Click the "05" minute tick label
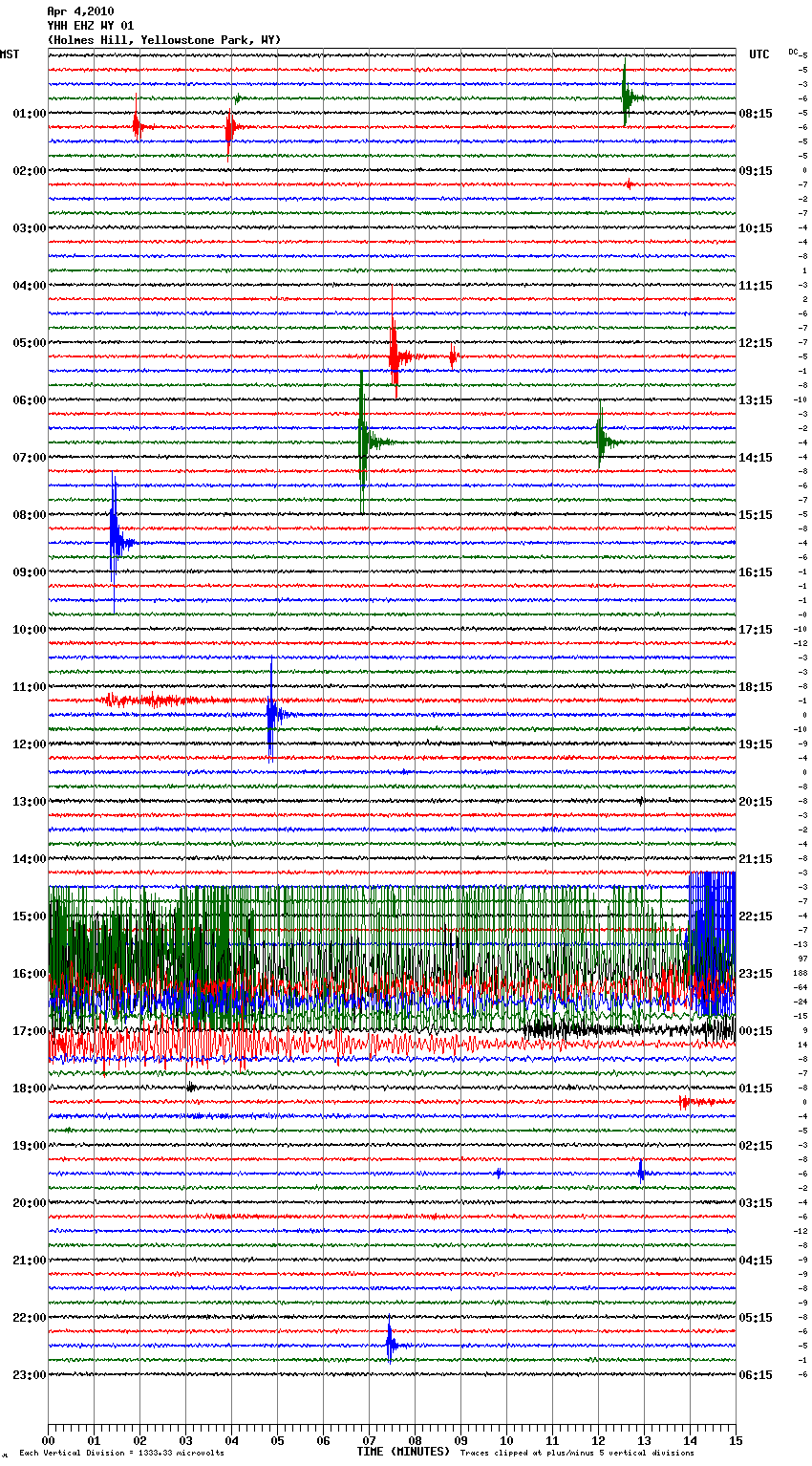812x1466 pixels. tap(277, 1439)
